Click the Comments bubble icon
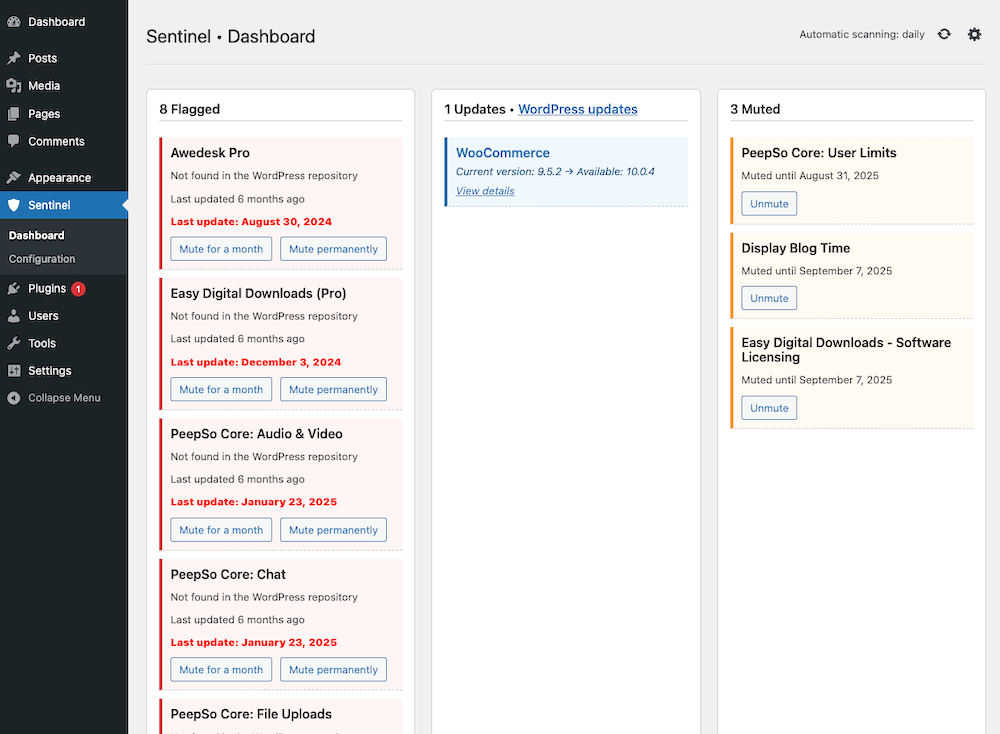The height and width of the screenshot is (734, 1000). pos(14,141)
